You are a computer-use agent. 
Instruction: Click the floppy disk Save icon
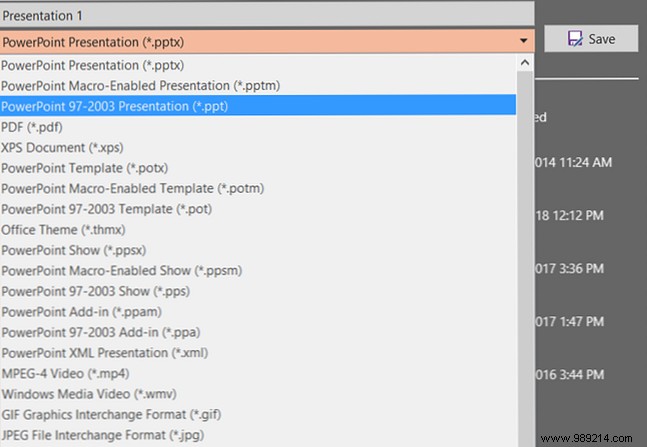click(575, 39)
